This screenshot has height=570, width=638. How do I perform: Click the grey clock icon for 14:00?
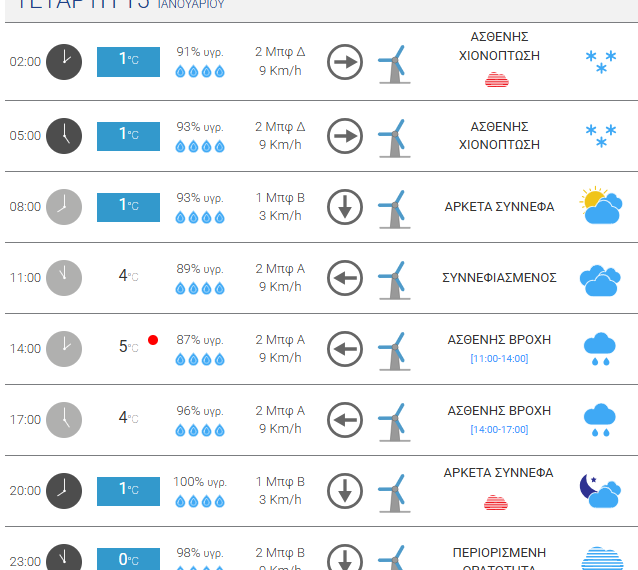pos(64,348)
